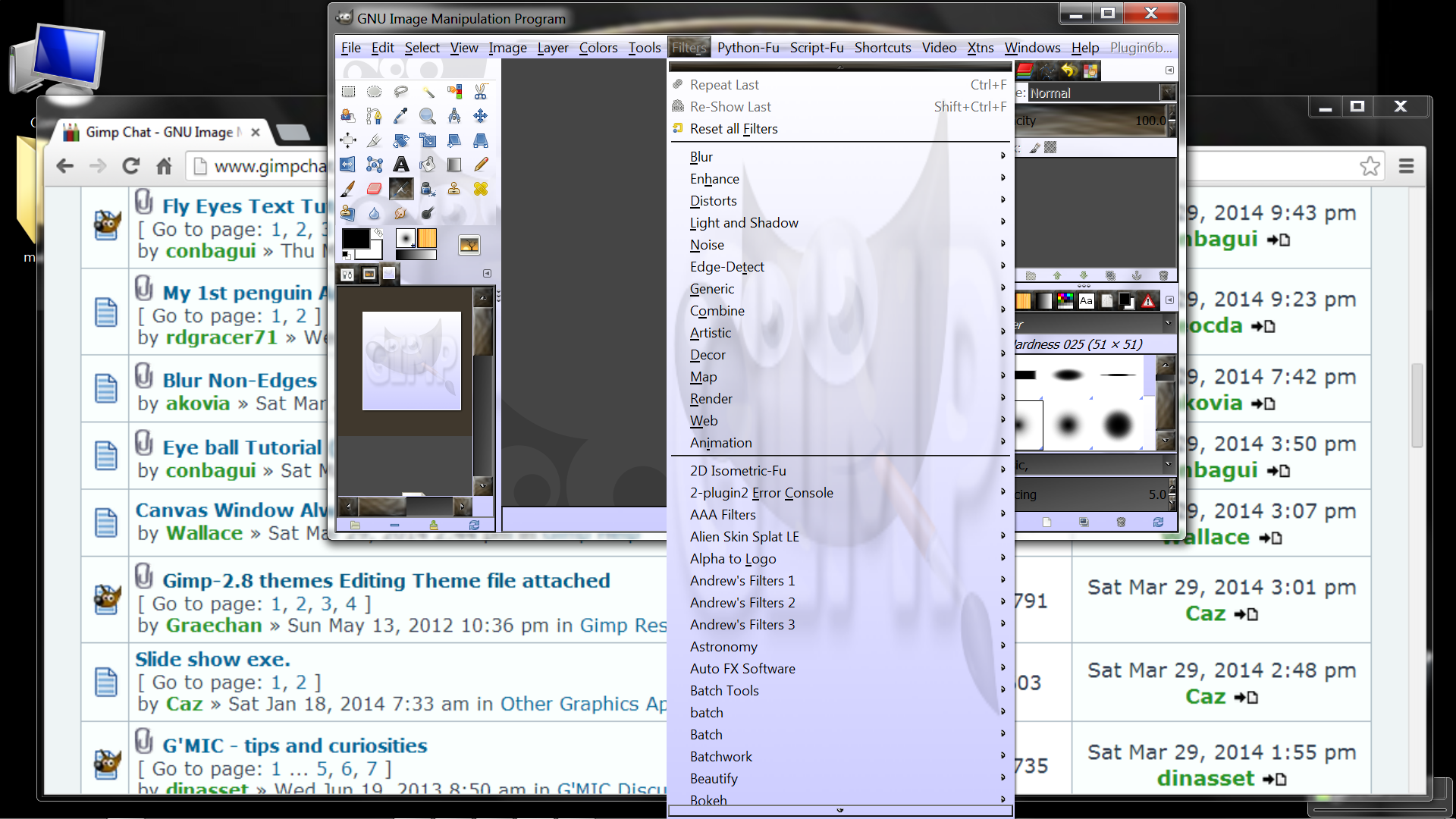Toggle the lock pixels paintbrush button

(1035, 148)
